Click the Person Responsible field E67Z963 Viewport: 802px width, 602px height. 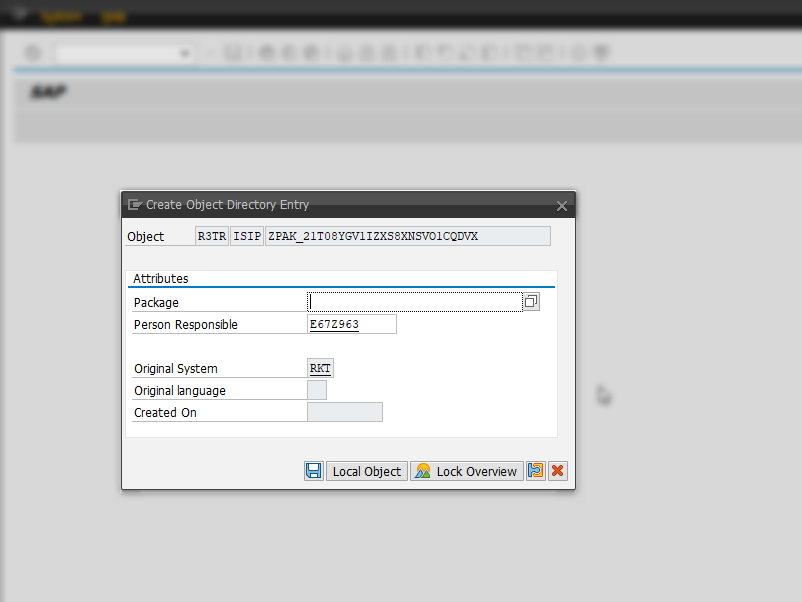tap(352, 324)
